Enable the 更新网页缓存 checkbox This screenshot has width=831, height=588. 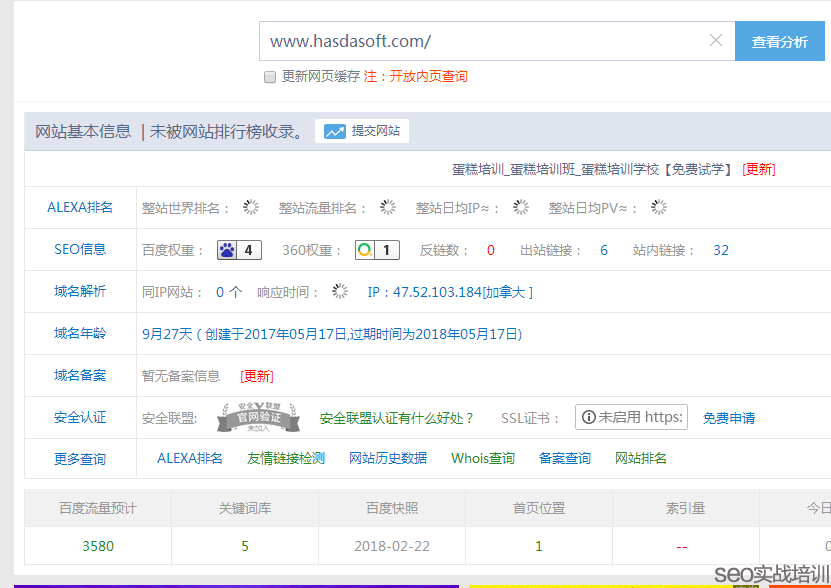pyautogui.click(x=269, y=77)
